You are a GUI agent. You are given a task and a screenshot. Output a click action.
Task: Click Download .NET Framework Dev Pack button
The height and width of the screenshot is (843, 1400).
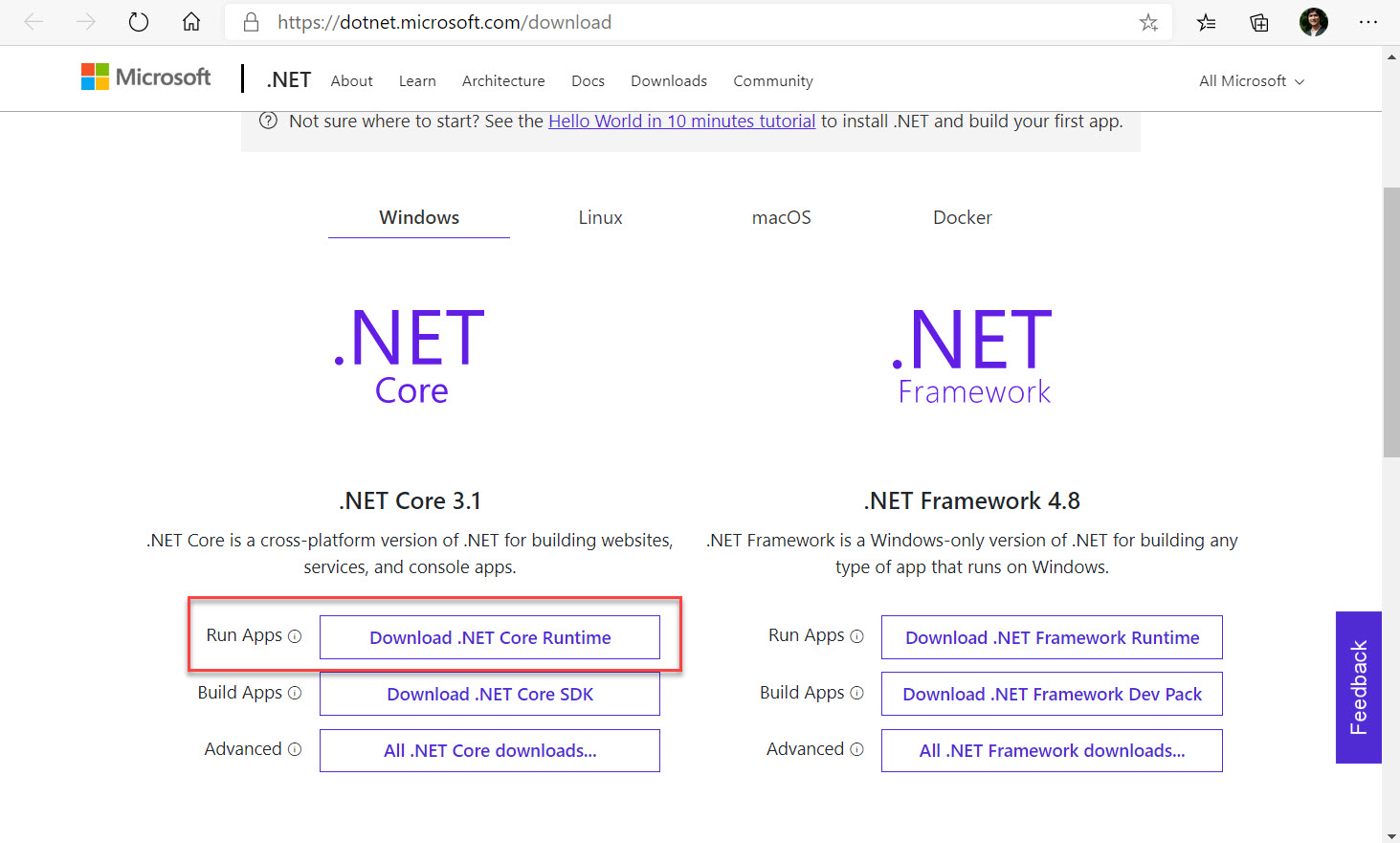(1052, 695)
